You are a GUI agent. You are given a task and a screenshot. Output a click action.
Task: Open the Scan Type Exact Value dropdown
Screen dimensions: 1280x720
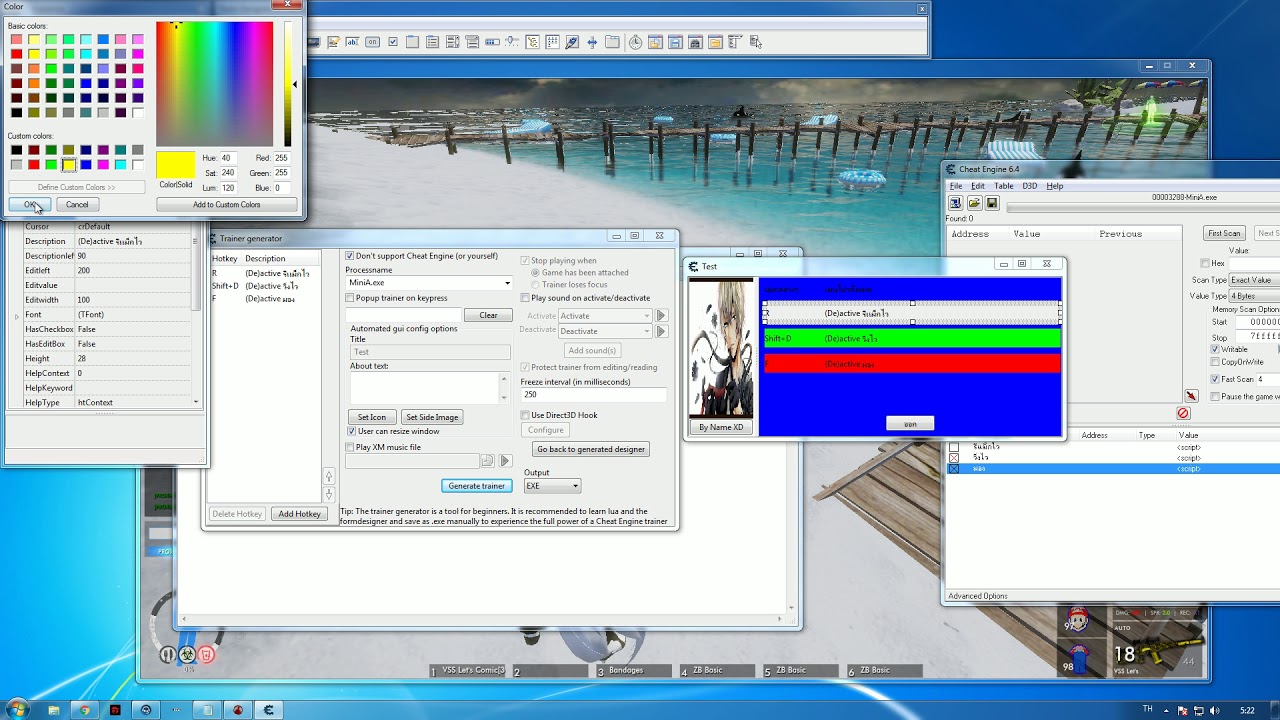1254,280
